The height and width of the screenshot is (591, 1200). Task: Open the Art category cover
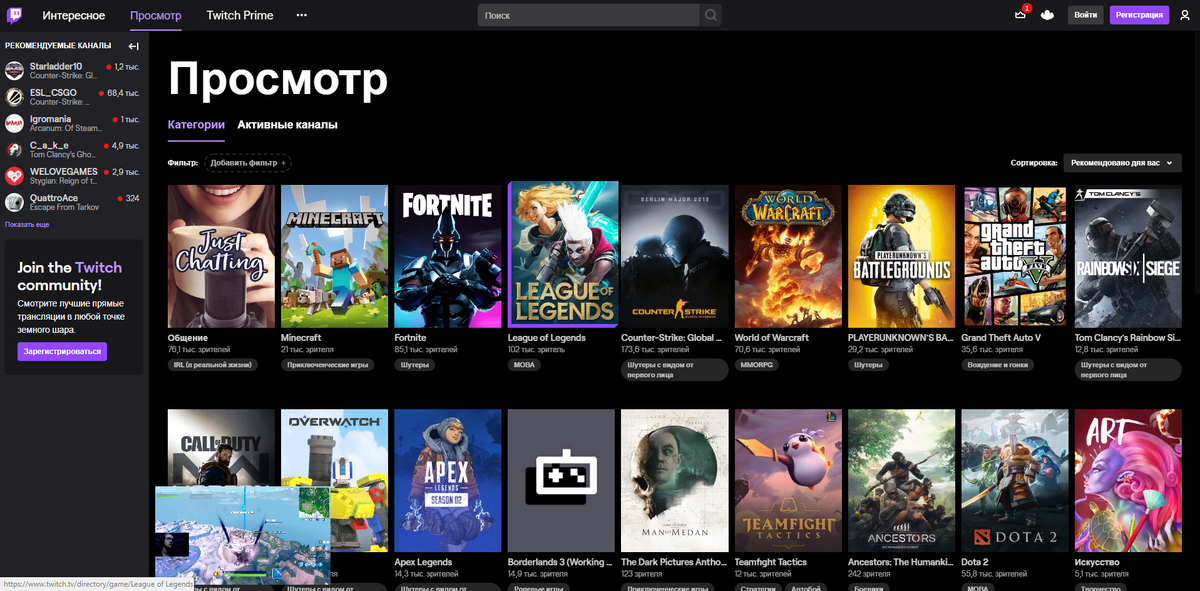tap(1128, 481)
